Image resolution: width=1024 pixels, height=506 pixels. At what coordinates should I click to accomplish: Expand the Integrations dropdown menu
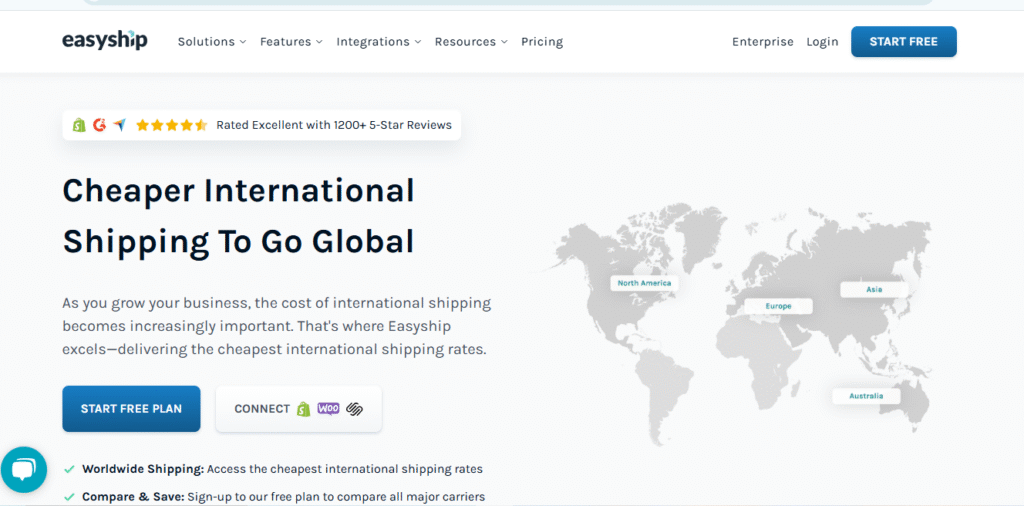[379, 42]
